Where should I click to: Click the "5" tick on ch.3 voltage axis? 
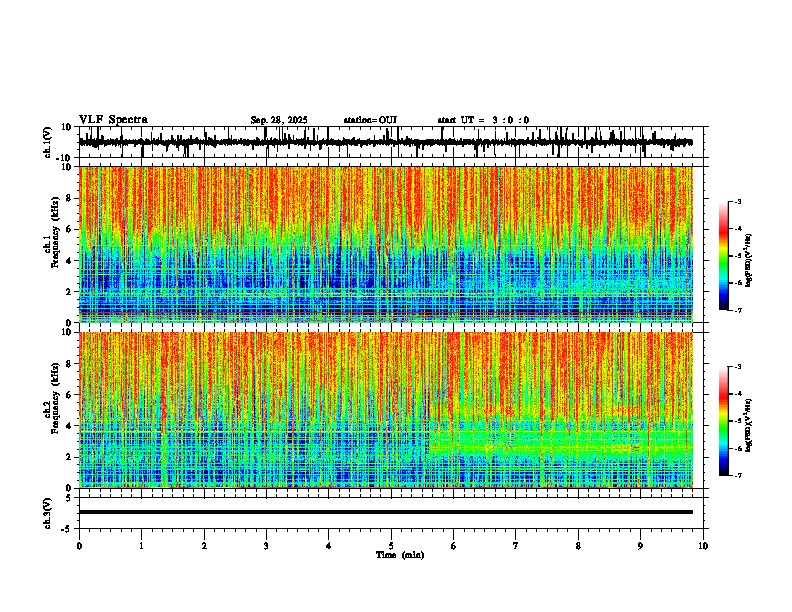click(x=69, y=498)
